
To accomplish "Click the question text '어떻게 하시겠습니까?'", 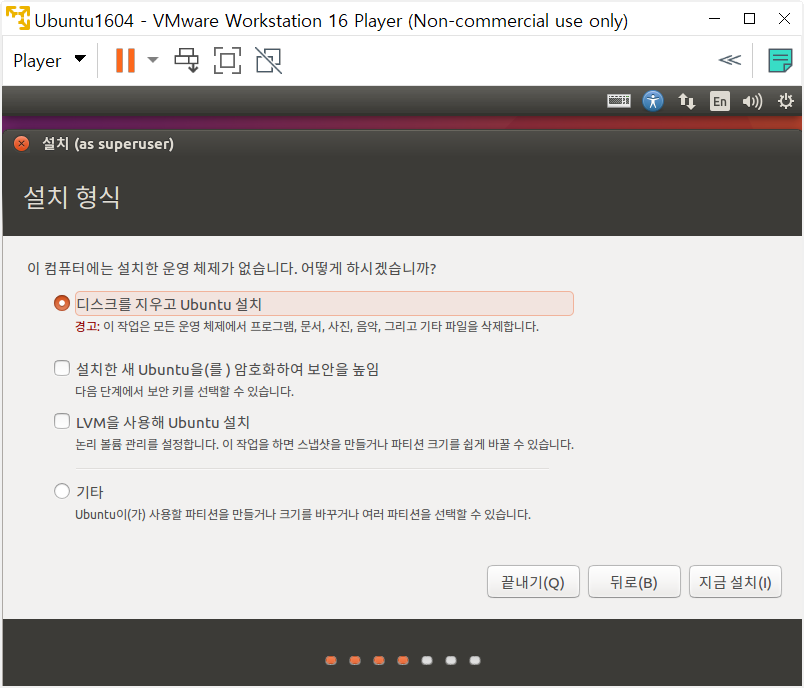I will (368, 268).
